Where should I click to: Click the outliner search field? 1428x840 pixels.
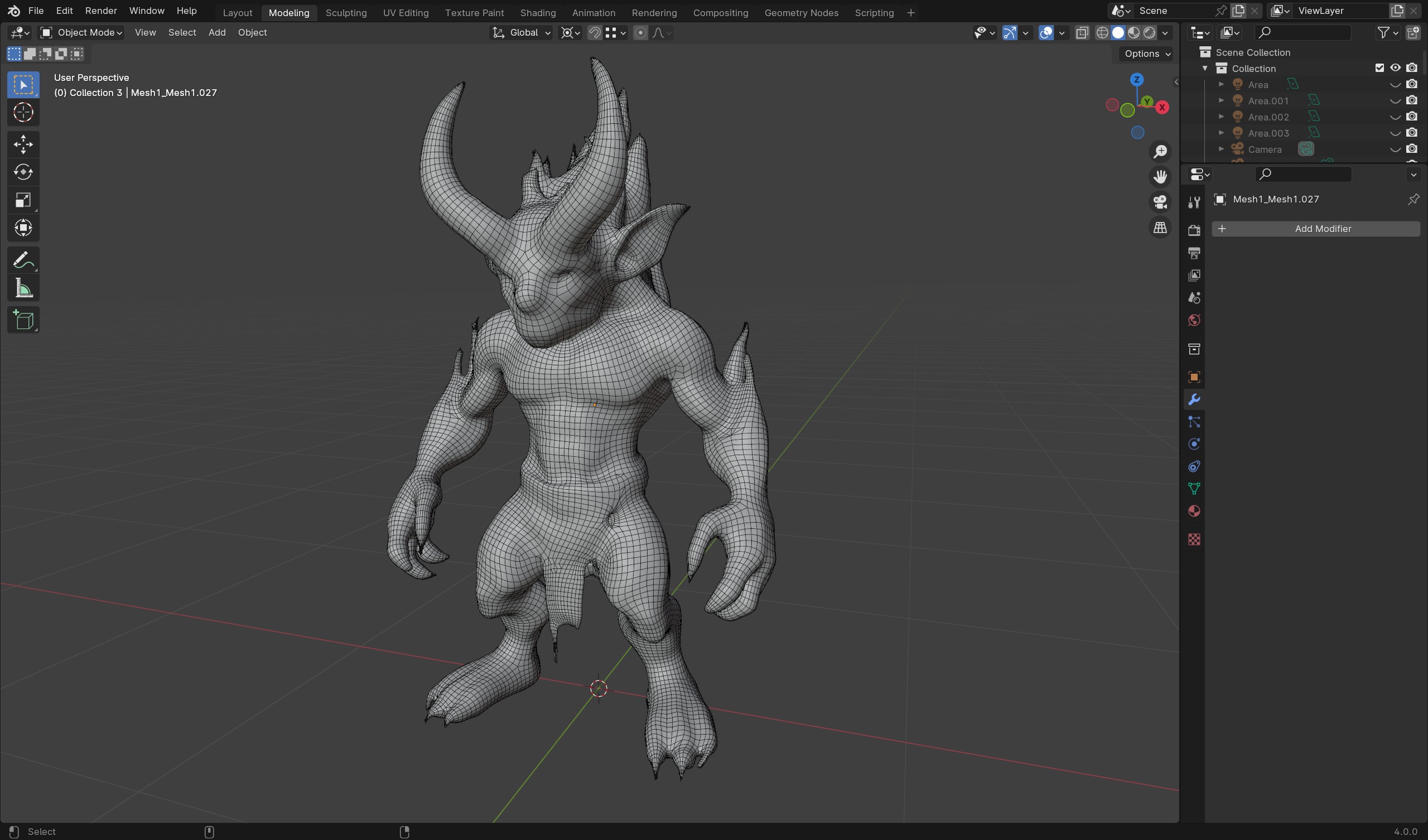(1302, 32)
